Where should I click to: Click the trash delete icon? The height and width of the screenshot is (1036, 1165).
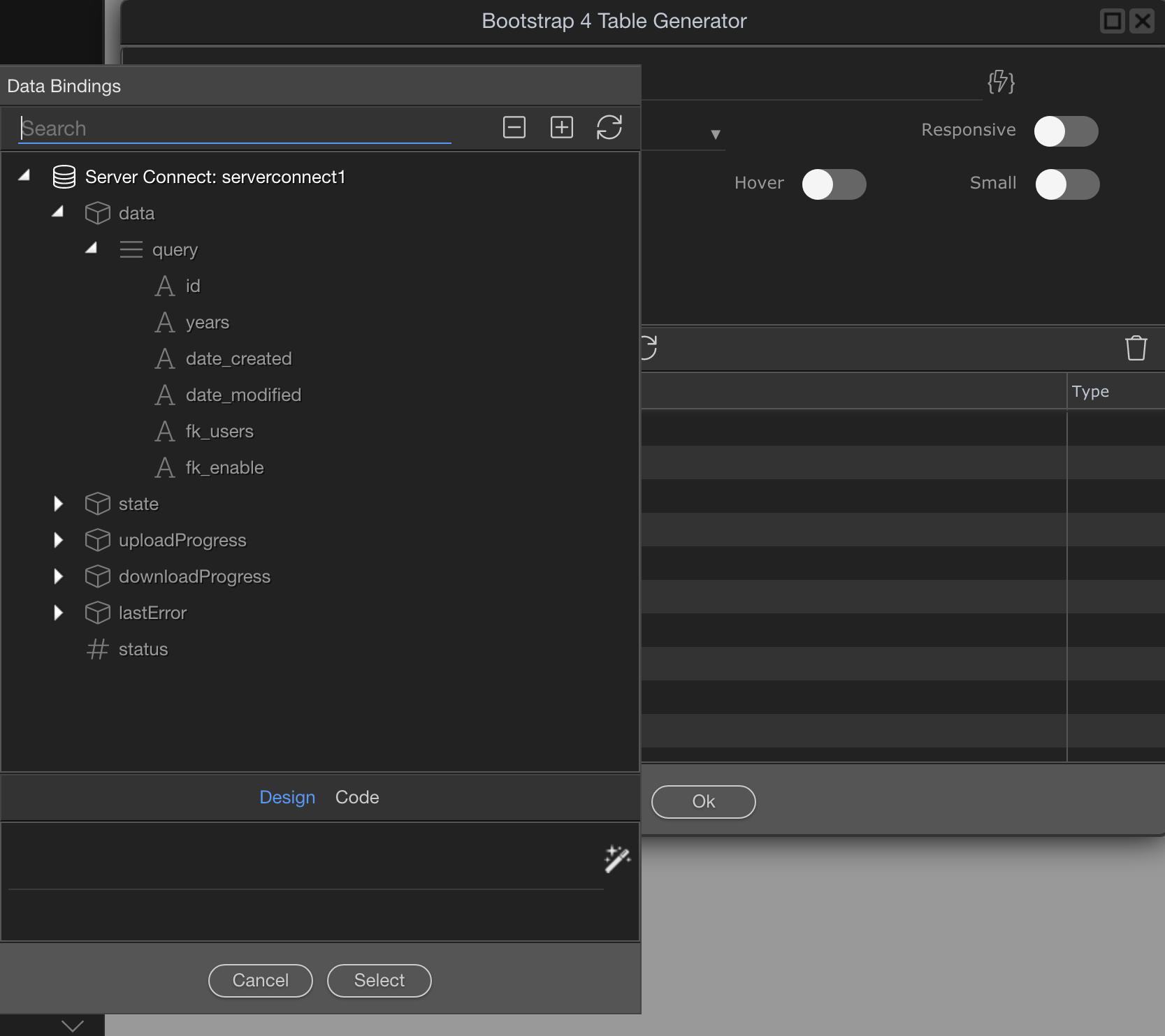tap(1136, 347)
